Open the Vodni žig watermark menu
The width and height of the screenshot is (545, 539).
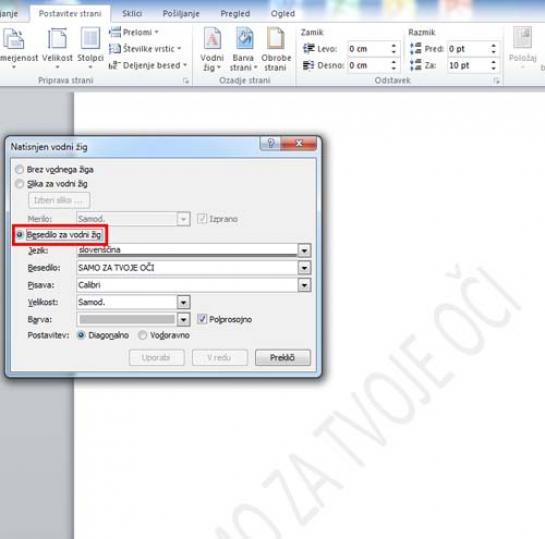pyautogui.click(x=212, y=50)
